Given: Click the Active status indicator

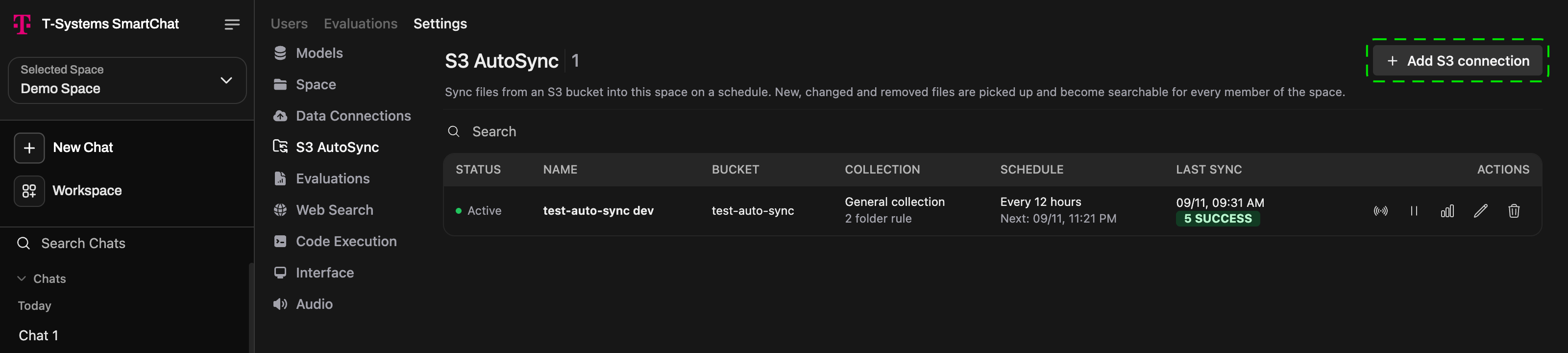Looking at the screenshot, I should pyautogui.click(x=478, y=211).
